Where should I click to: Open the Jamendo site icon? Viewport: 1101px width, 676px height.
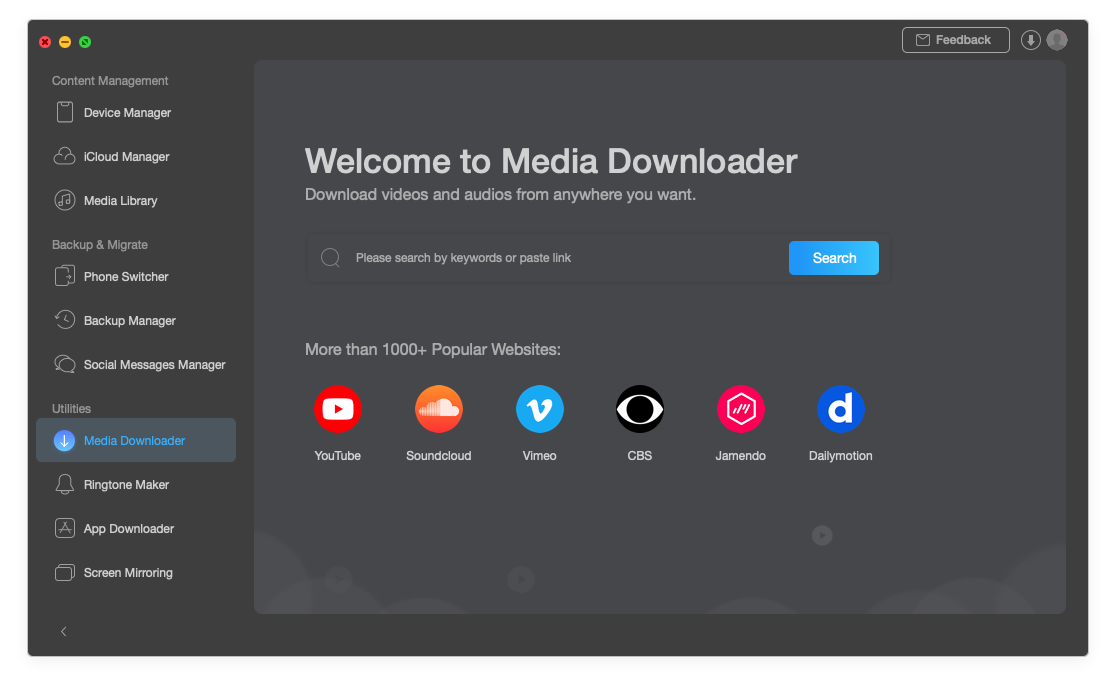point(740,409)
